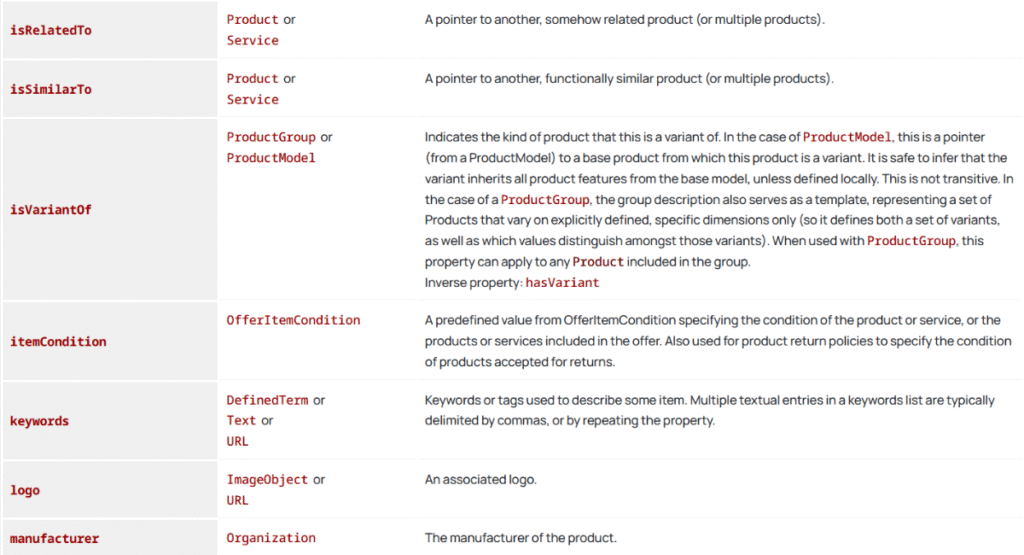The width and height of the screenshot is (1024, 555).
Task: Click the logo property name
Action: (x=25, y=490)
